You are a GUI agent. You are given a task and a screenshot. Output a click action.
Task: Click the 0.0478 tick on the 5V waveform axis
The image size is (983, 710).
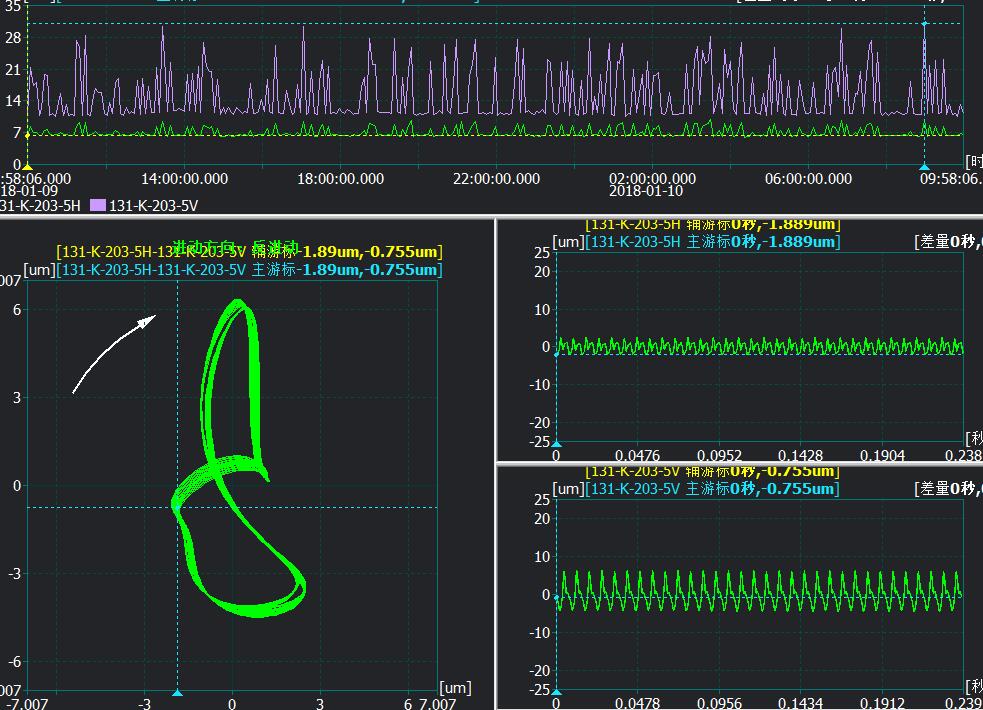pyautogui.click(x=637, y=703)
